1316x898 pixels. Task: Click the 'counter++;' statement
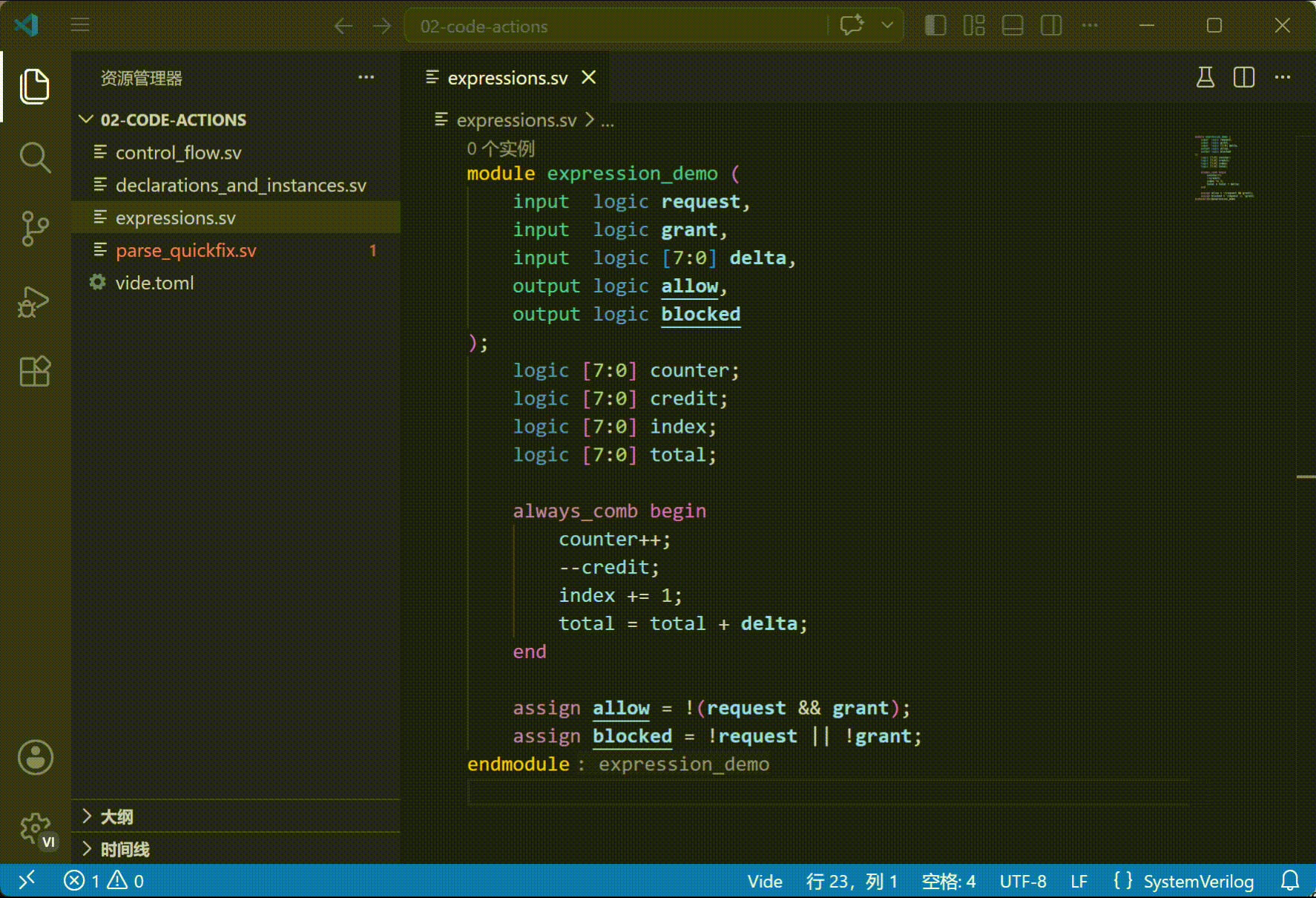pos(615,540)
